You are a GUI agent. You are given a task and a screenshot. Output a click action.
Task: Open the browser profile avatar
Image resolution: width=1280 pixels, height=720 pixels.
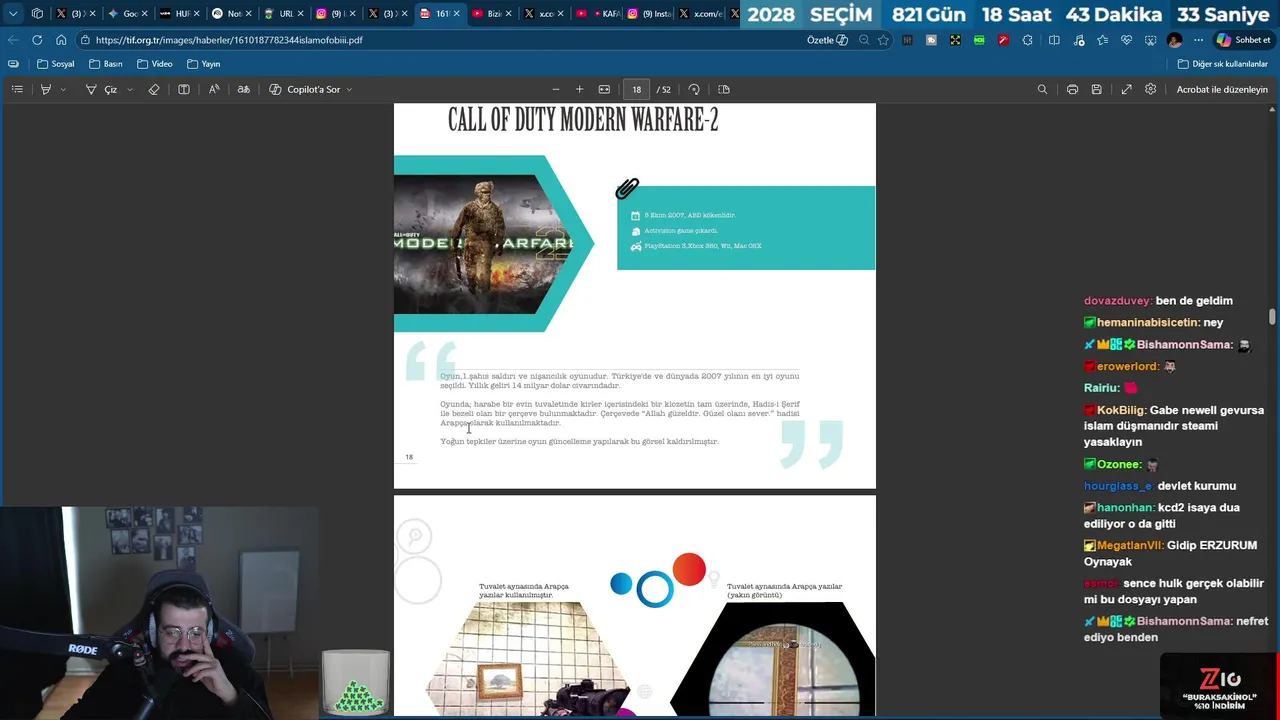(x=1174, y=40)
